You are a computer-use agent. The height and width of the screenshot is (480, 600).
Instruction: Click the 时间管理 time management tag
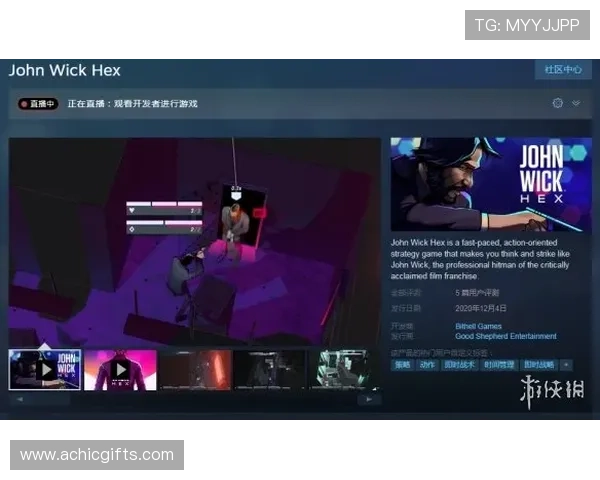click(499, 365)
